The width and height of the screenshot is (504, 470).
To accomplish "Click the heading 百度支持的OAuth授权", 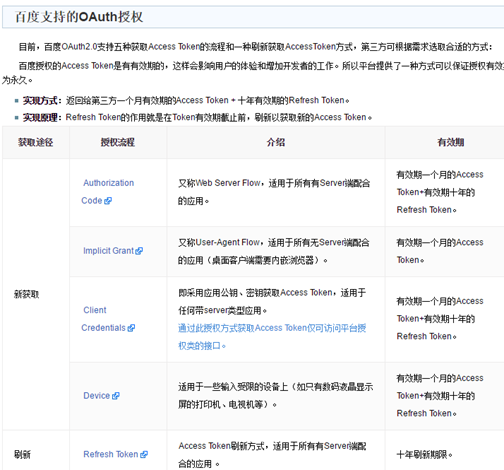I will pyautogui.click(x=79, y=17).
